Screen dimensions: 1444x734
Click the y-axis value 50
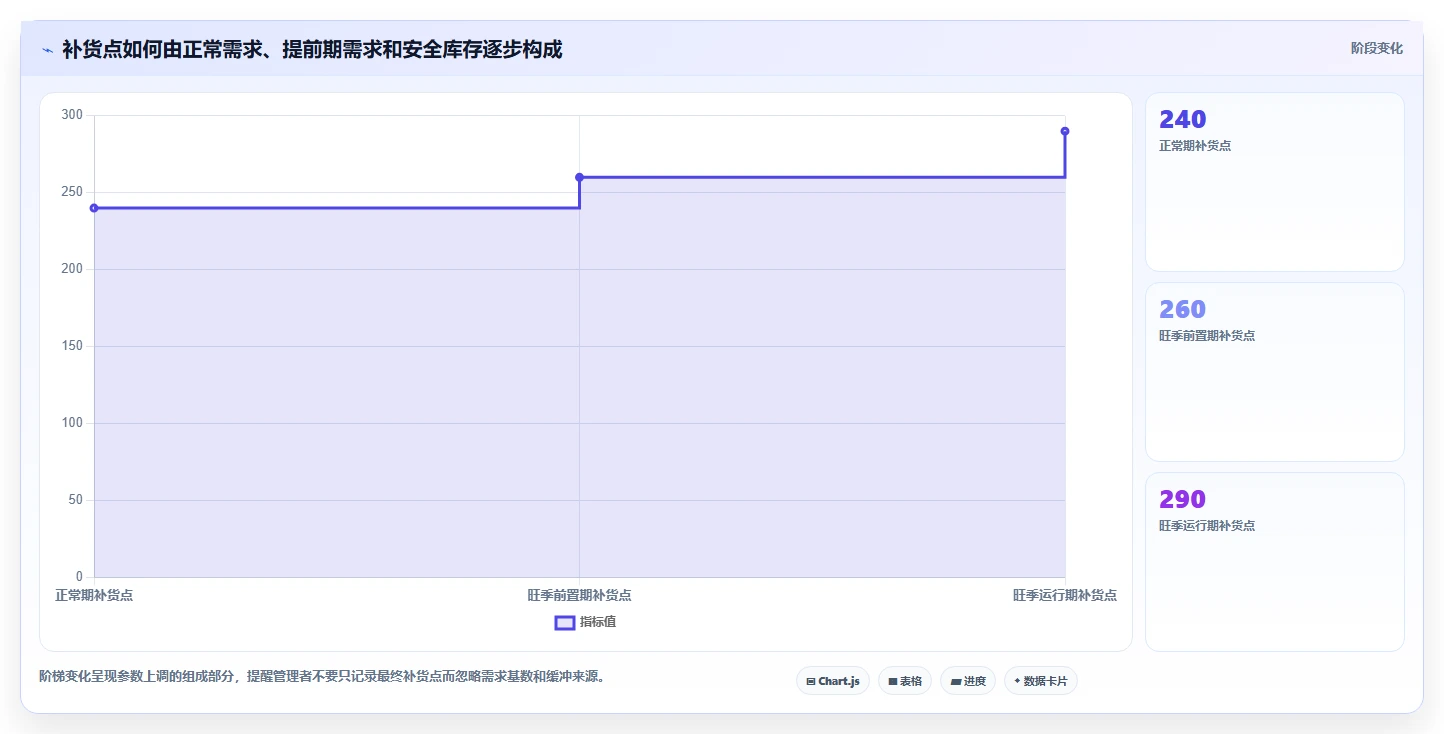(x=75, y=500)
